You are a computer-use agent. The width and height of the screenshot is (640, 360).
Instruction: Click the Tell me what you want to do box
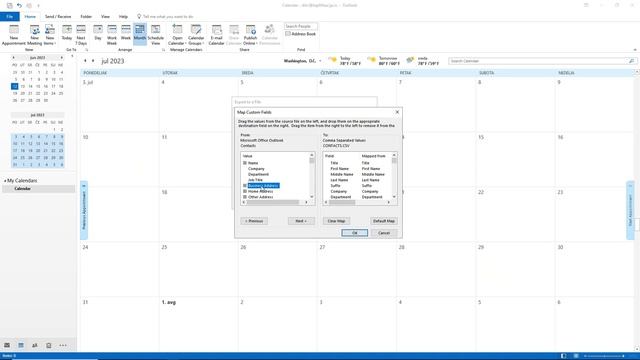[x=165, y=16]
